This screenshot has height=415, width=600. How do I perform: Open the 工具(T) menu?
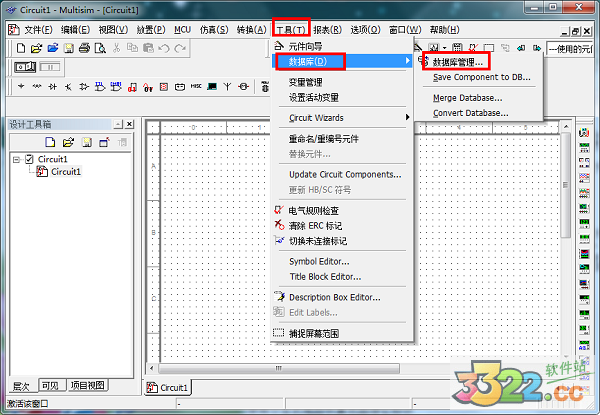click(291, 30)
